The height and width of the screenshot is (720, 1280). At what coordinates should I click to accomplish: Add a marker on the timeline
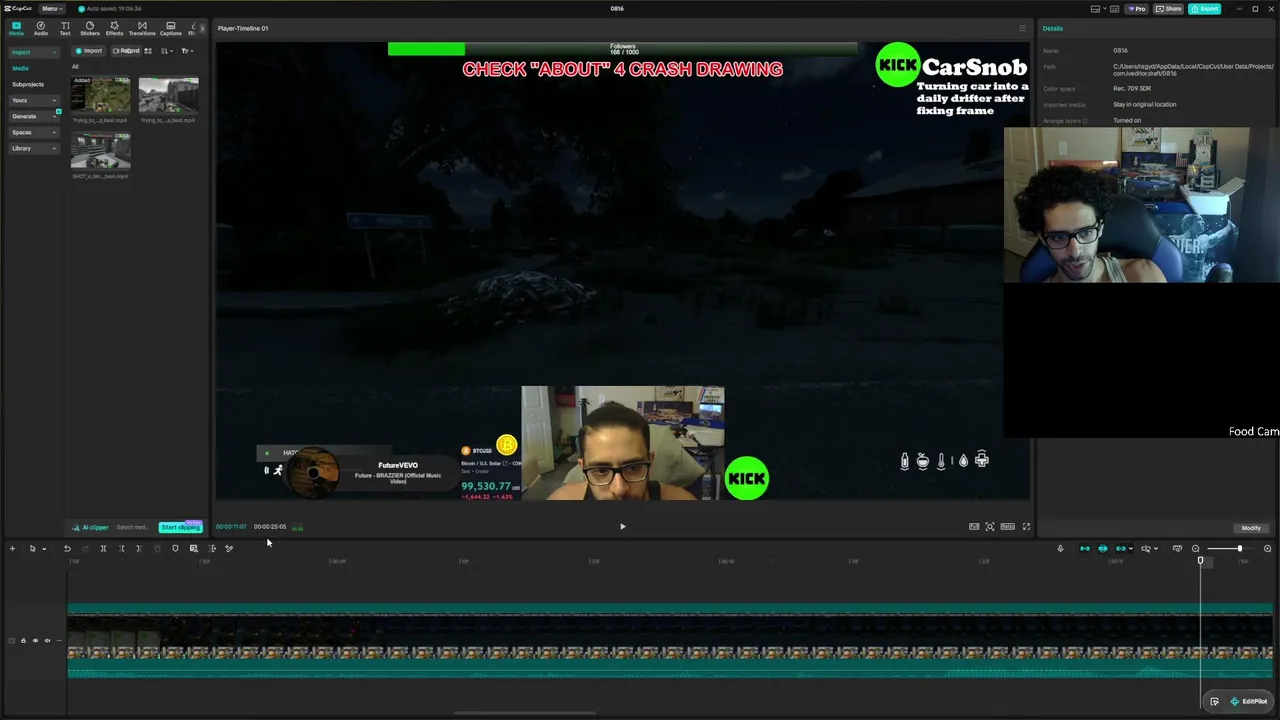(175, 548)
